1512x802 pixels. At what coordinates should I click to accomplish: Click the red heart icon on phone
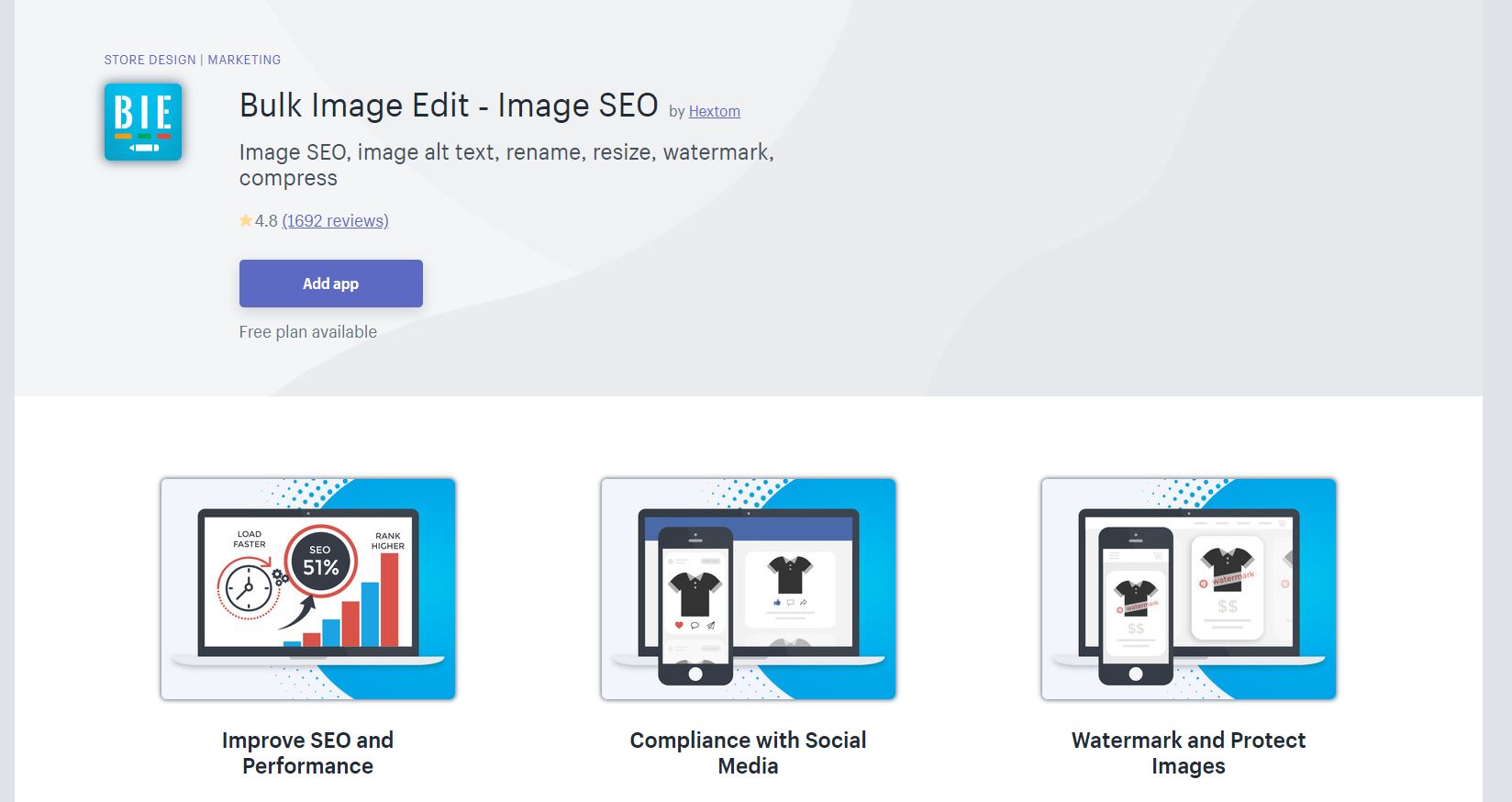[x=679, y=625]
